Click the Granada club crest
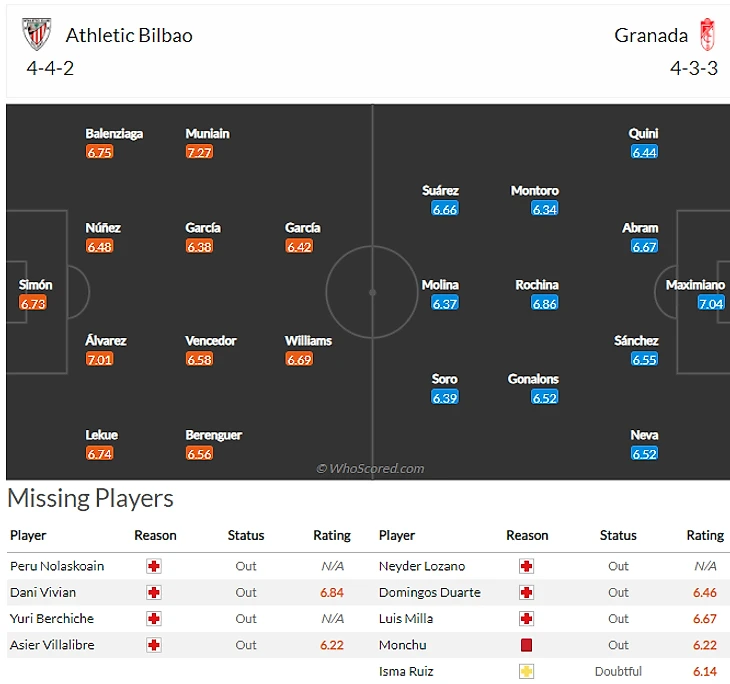This screenshot has width=730, height=684. (x=707, y=35)
